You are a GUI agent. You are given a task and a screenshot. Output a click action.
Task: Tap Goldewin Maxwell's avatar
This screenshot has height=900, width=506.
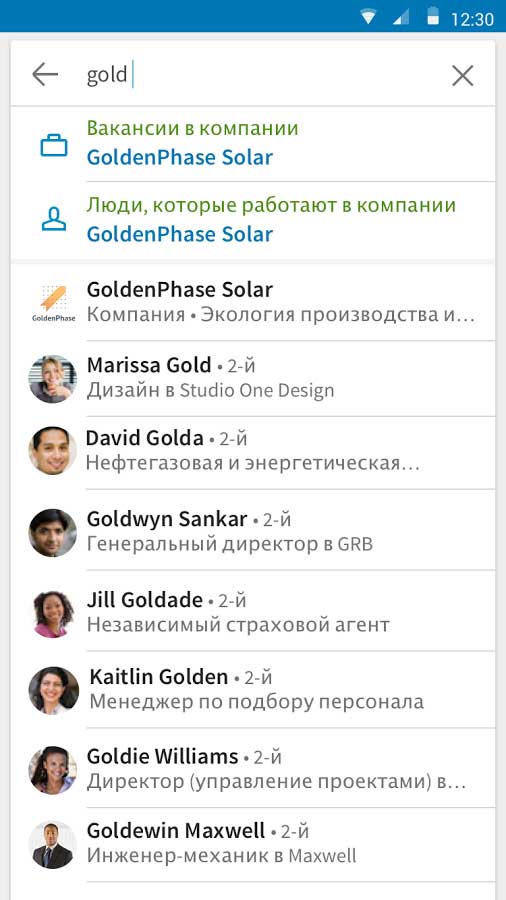tap(53, 844)
